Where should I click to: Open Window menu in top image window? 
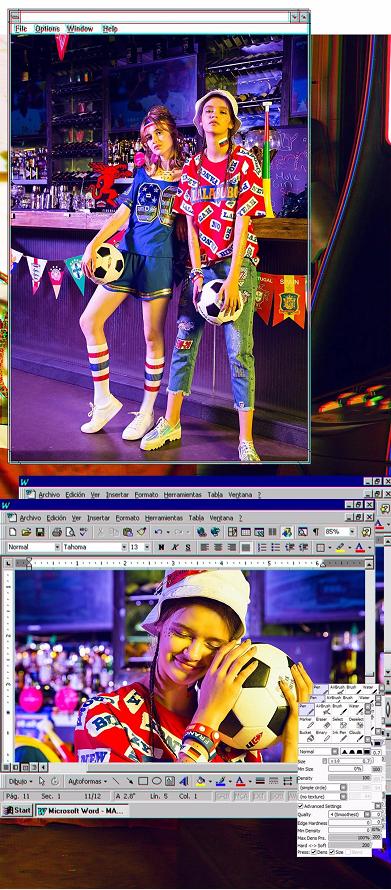pos(79,28)
